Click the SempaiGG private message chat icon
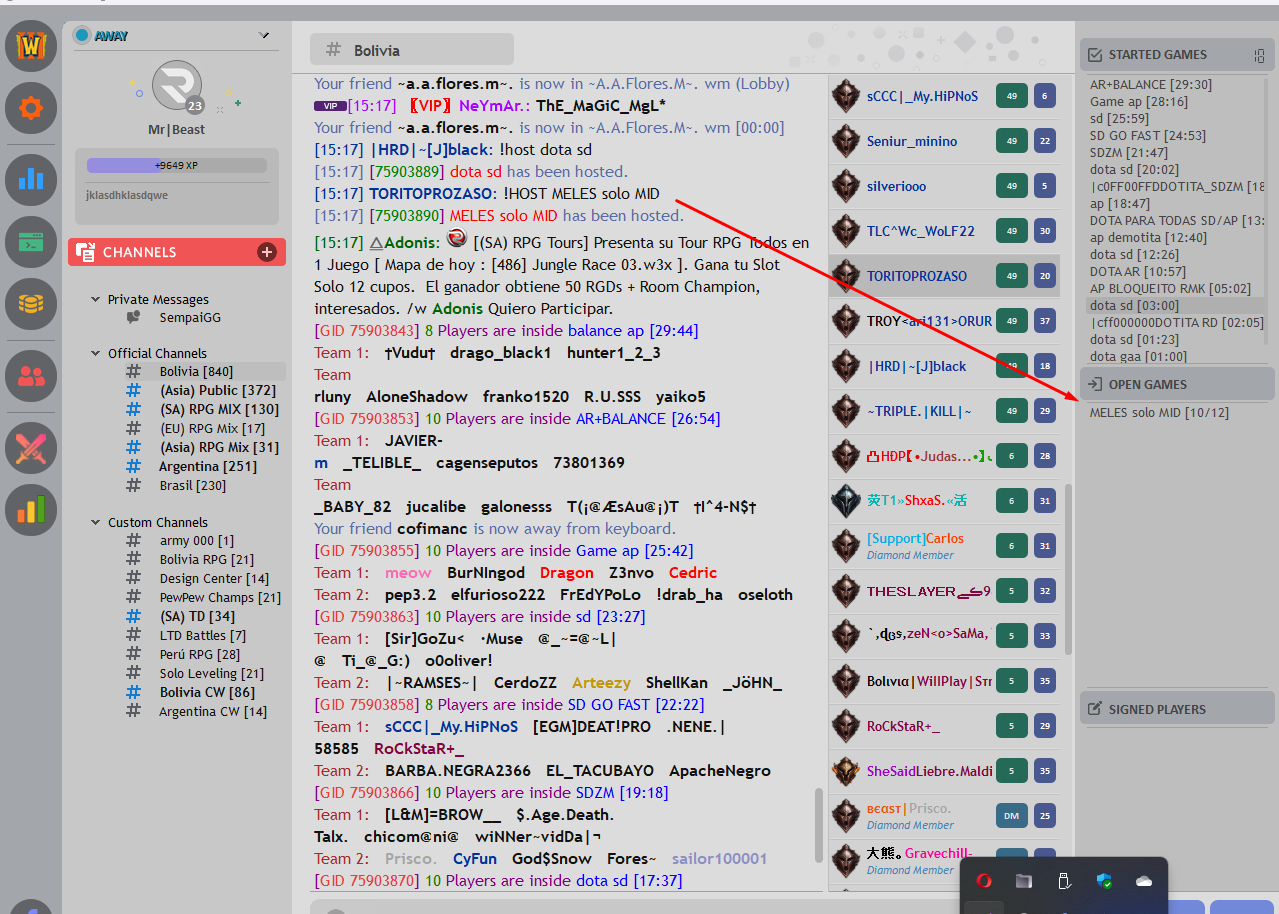Viewport: 1279px width, 914px height. click(133, 317)
